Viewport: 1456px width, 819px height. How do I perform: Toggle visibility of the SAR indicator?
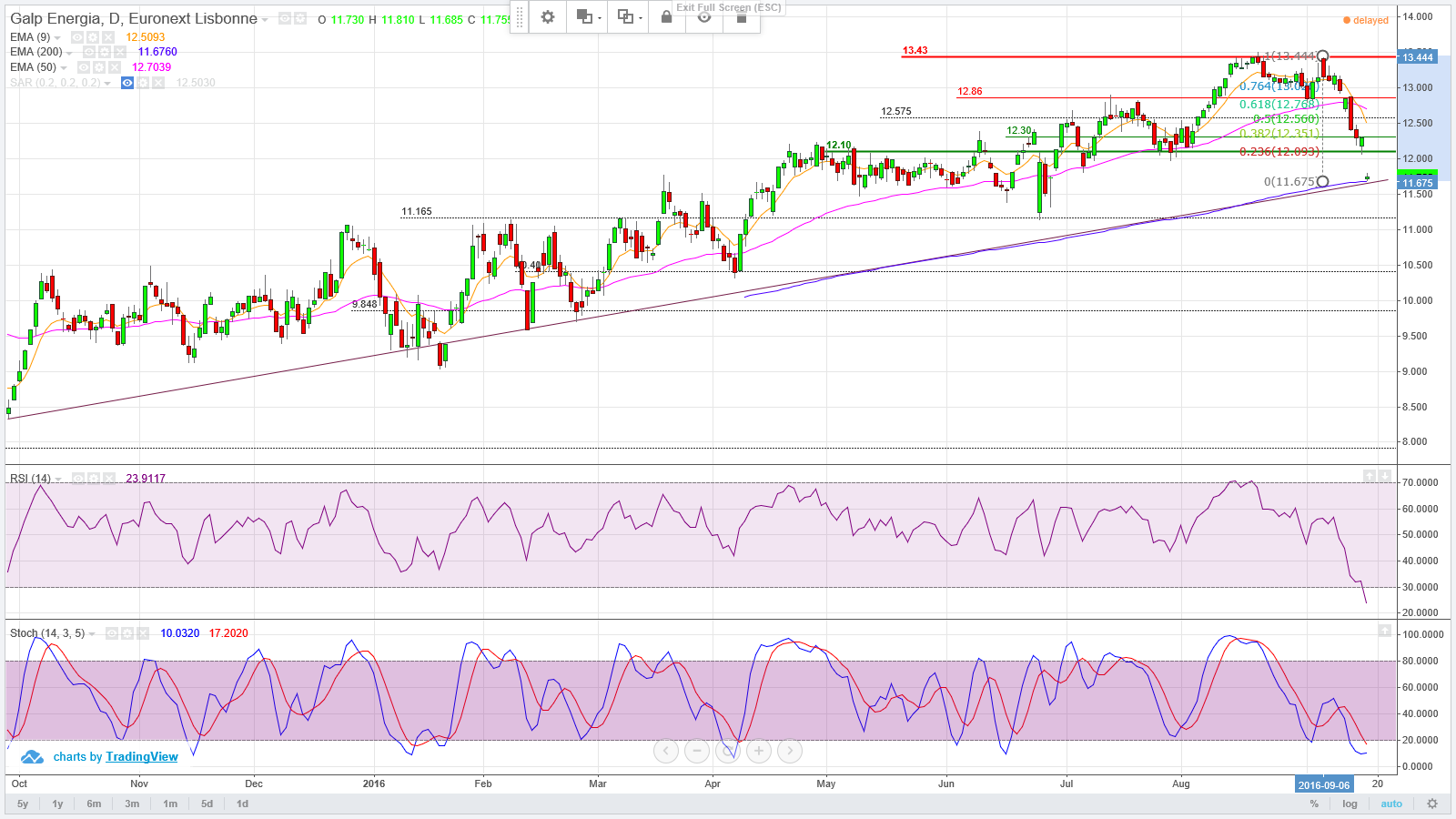pyautogui.click(x=127, y=83)
